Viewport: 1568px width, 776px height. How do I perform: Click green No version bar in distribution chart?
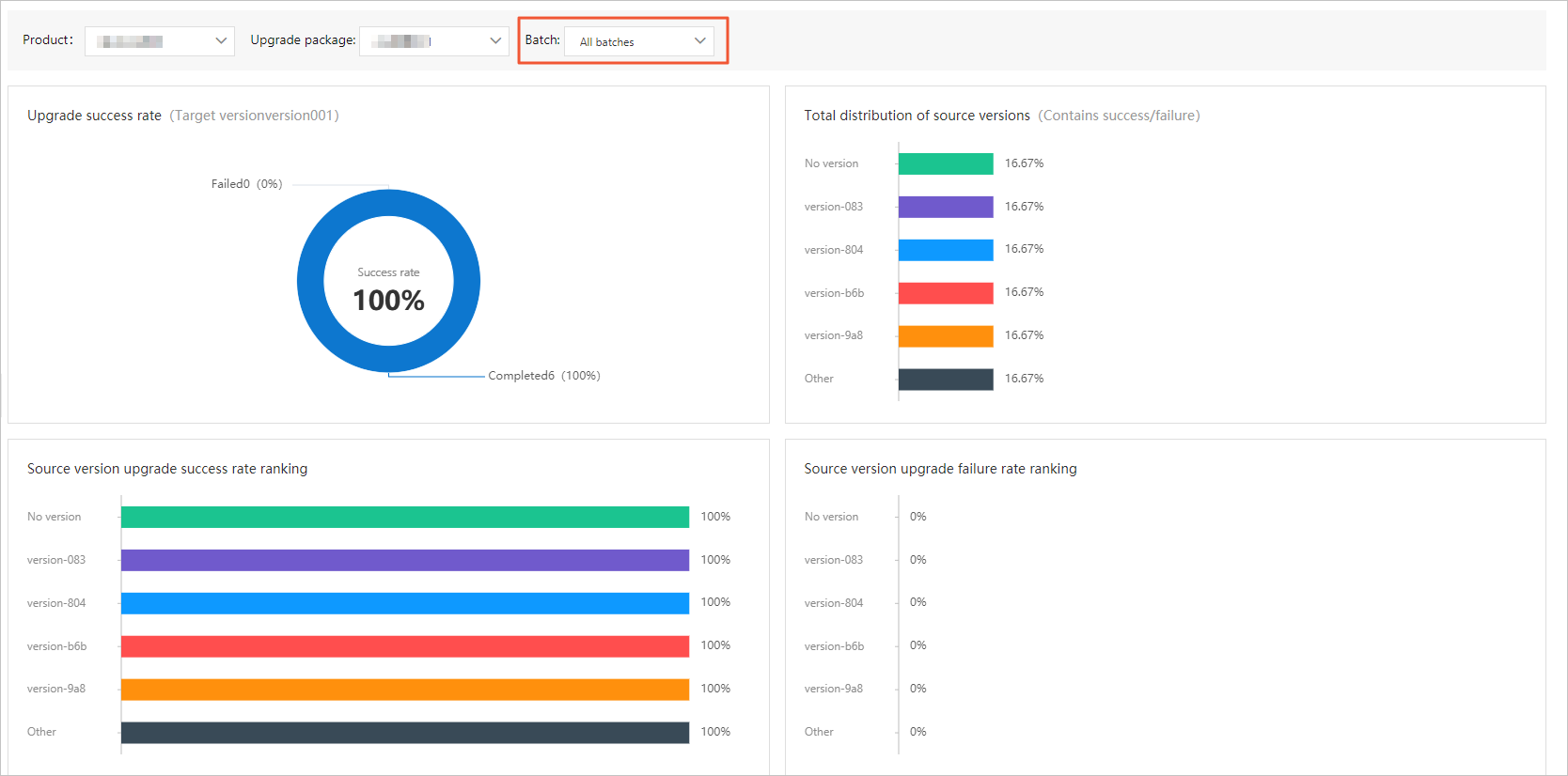(x=946, y=163)
